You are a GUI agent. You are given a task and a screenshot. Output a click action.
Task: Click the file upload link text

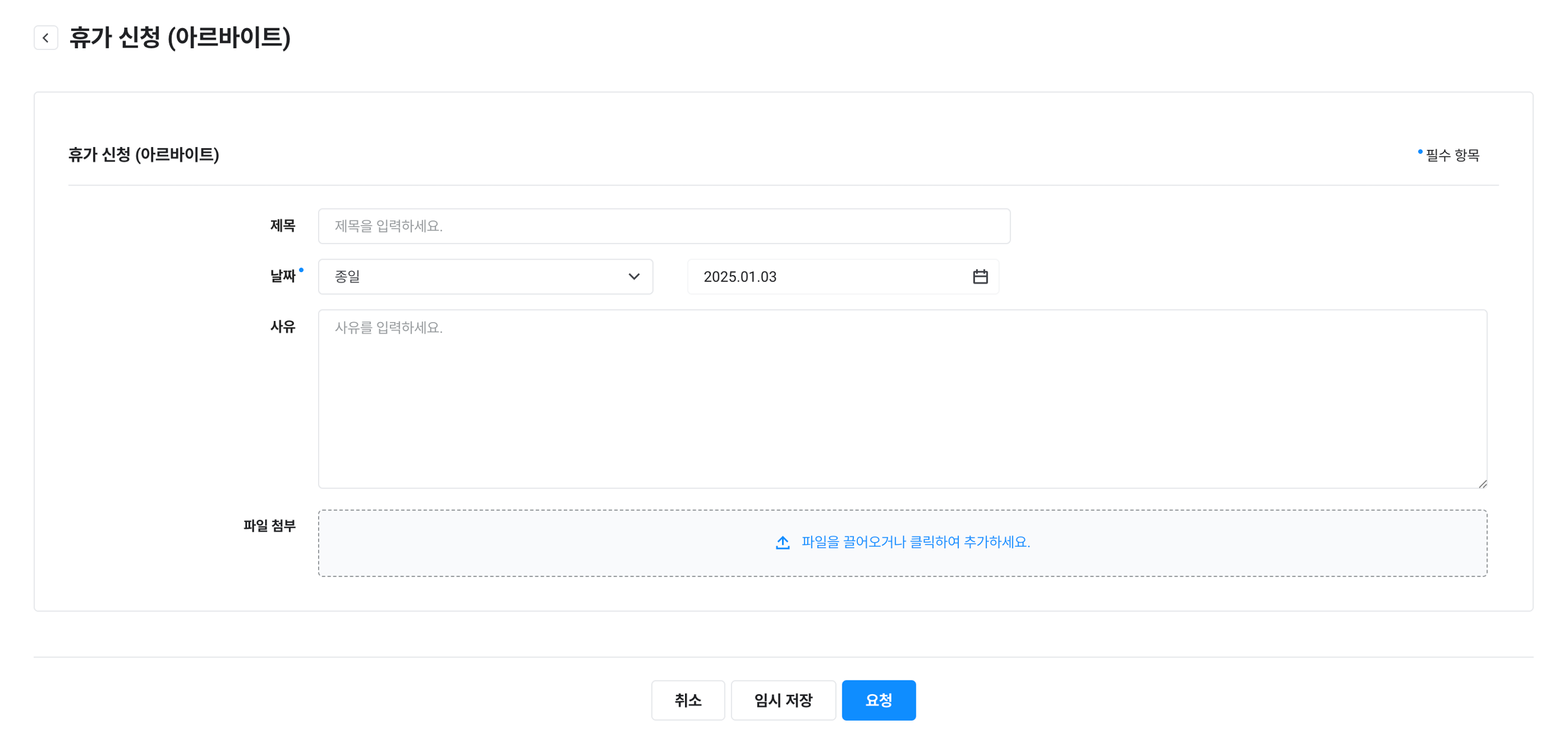coord(915,543)
